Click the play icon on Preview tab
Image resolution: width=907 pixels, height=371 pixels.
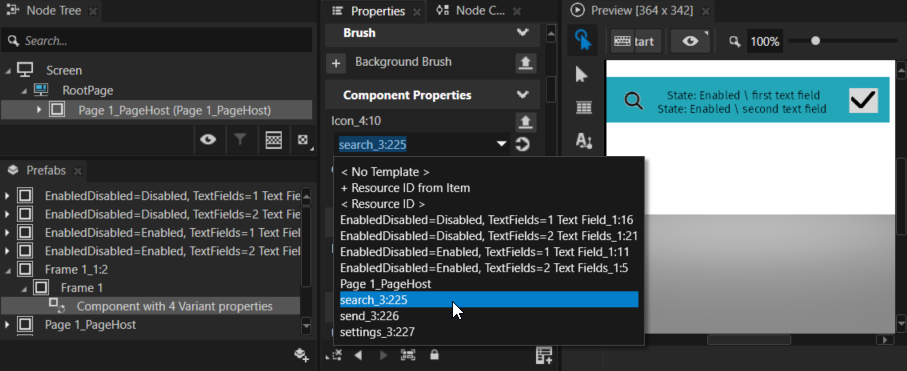click(x=577, y=10)
